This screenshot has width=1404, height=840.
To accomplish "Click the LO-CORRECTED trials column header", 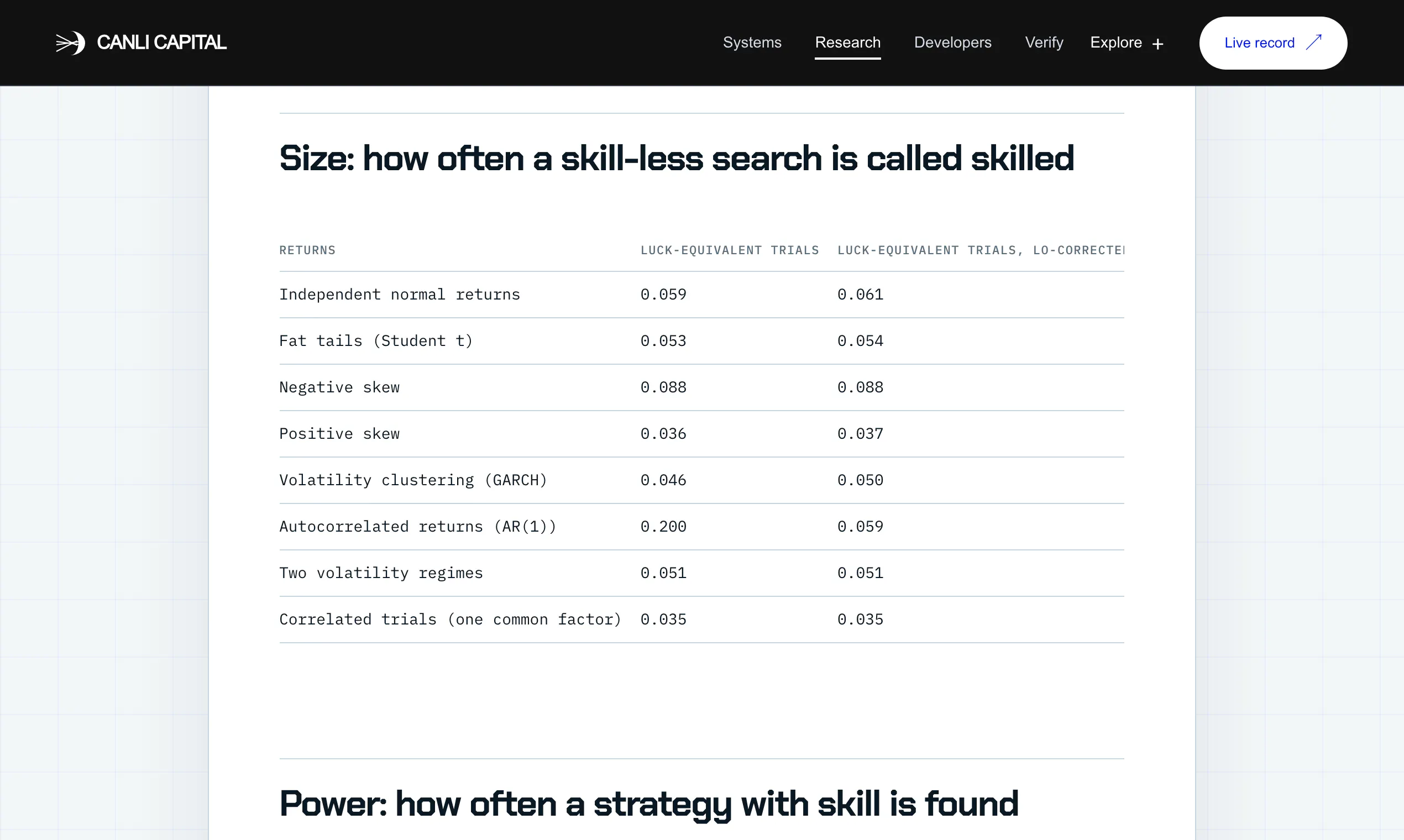I will tap(980, 250).
